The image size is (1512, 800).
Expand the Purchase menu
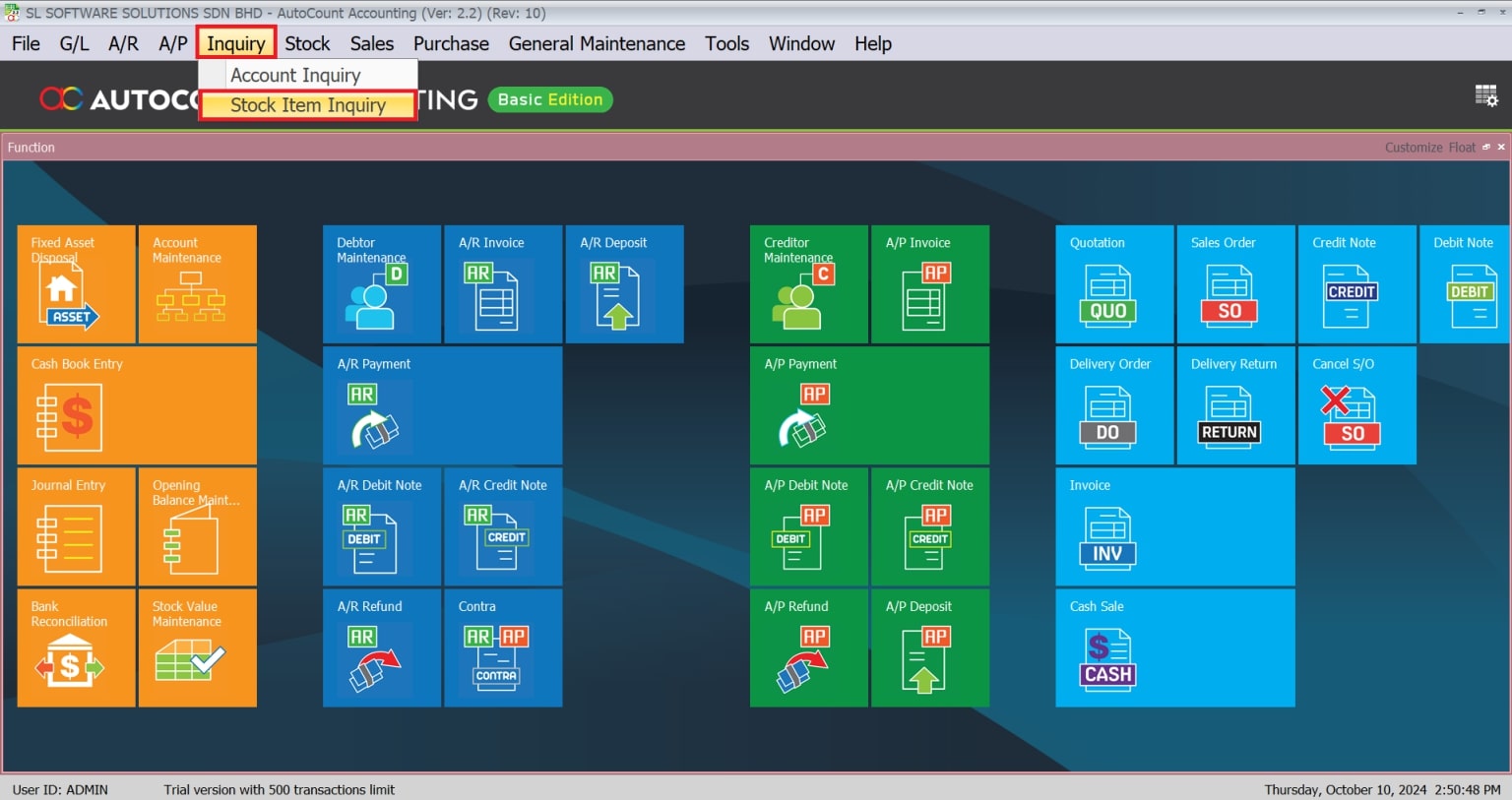pos(451,44)
